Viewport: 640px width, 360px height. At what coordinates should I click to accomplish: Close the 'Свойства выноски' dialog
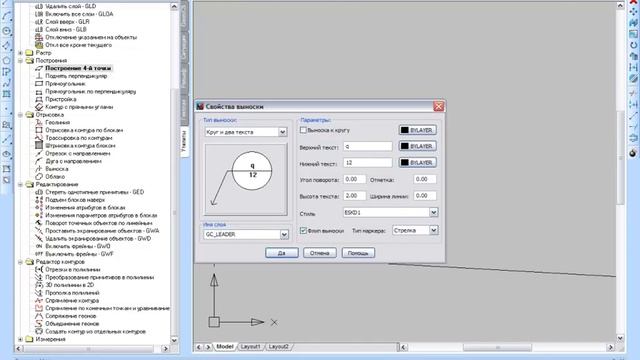tap(438, 107)
